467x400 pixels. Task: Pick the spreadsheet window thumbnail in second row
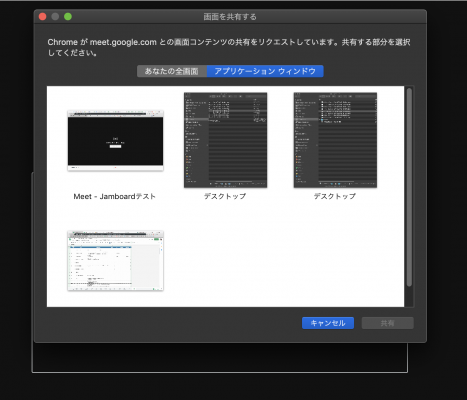115,260
